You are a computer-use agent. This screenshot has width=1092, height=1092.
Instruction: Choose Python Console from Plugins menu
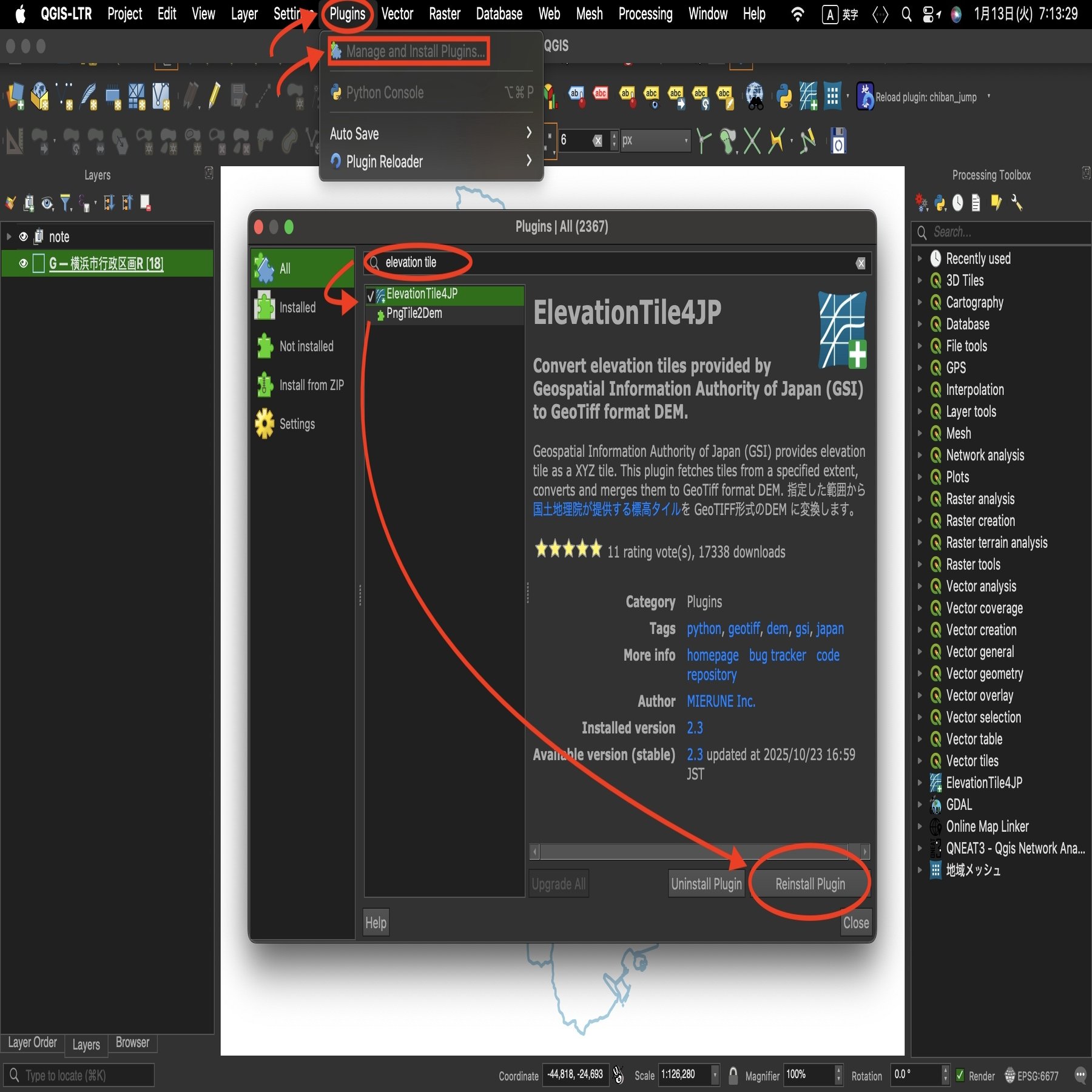coord(431,93)
